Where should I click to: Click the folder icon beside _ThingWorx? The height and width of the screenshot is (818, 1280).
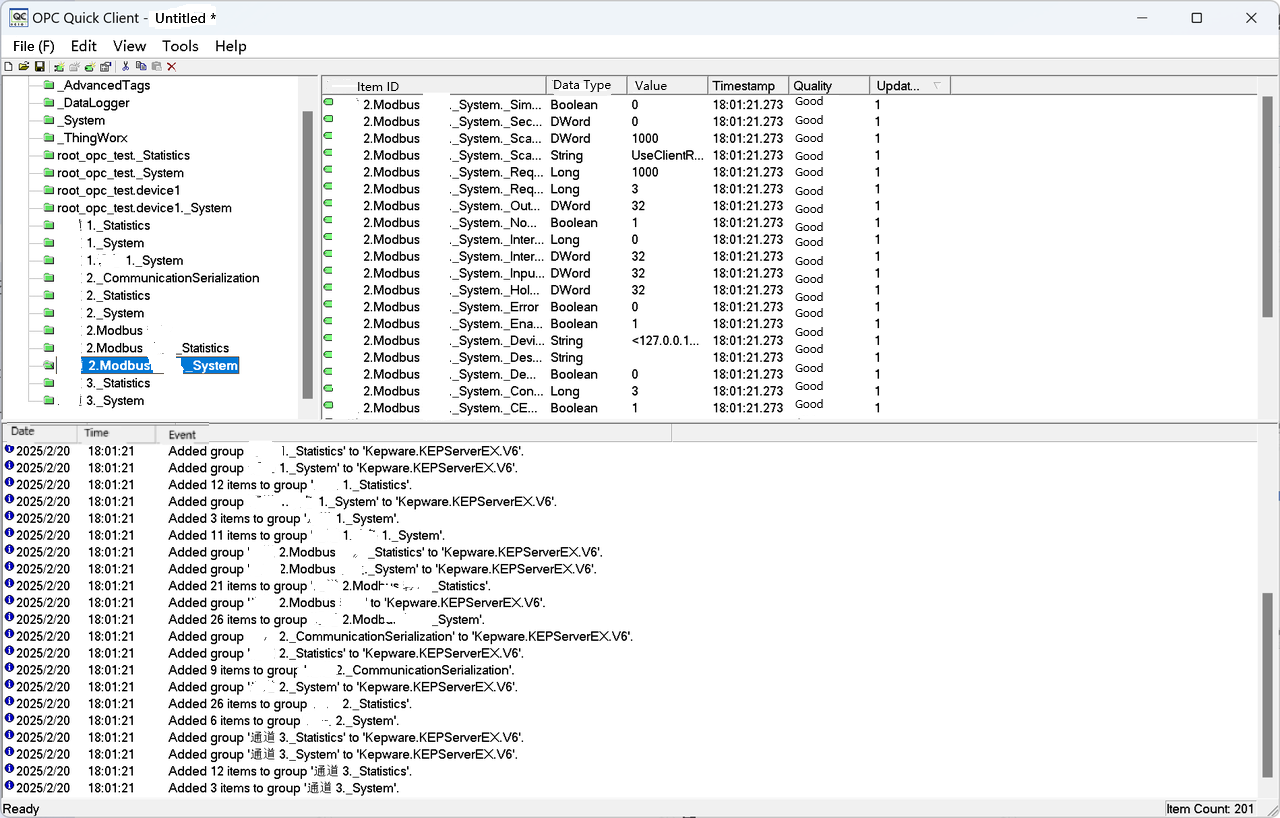pyautogui.click(x=49, y=138)
